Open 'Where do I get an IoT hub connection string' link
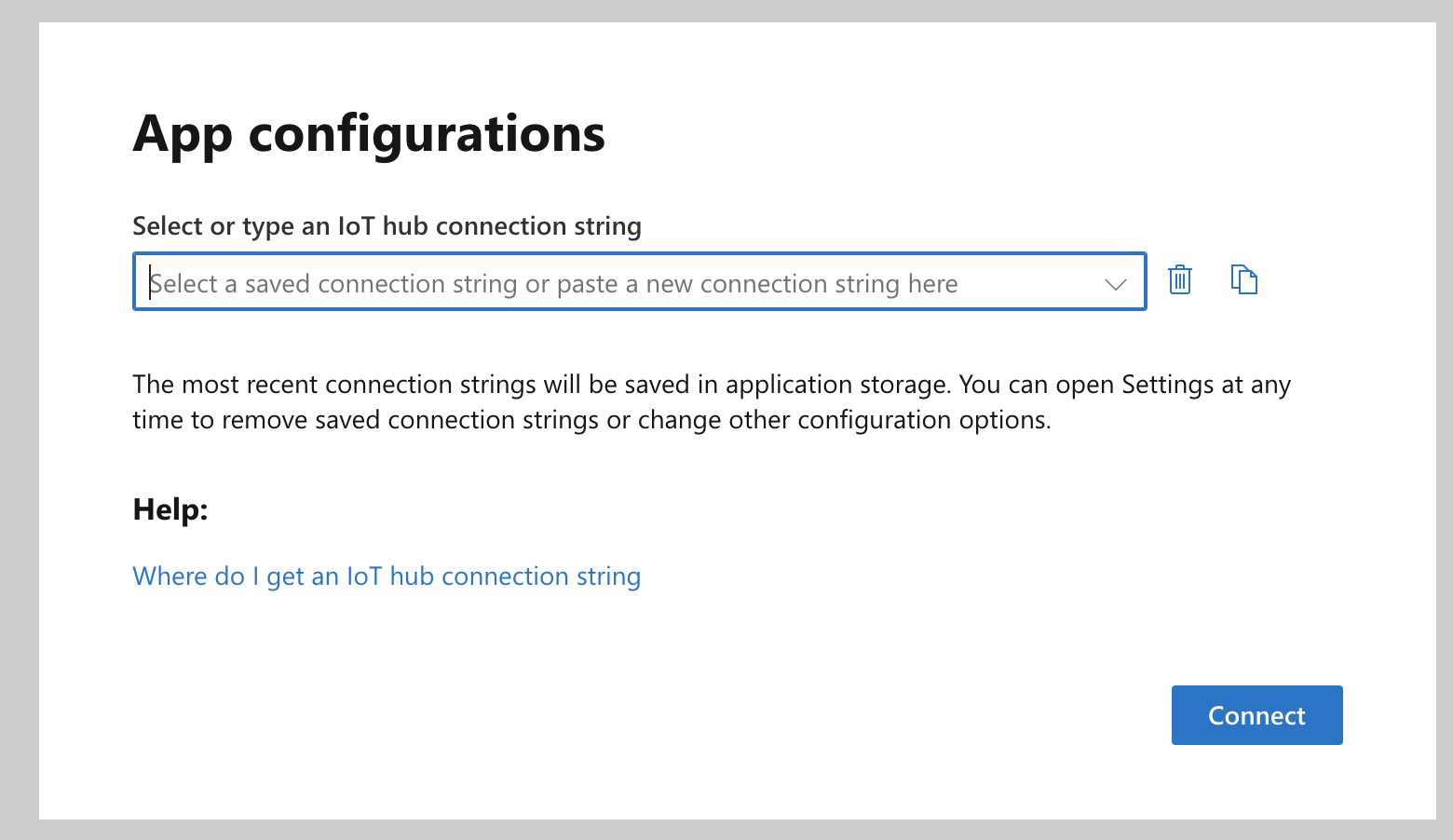 [387, 576]
